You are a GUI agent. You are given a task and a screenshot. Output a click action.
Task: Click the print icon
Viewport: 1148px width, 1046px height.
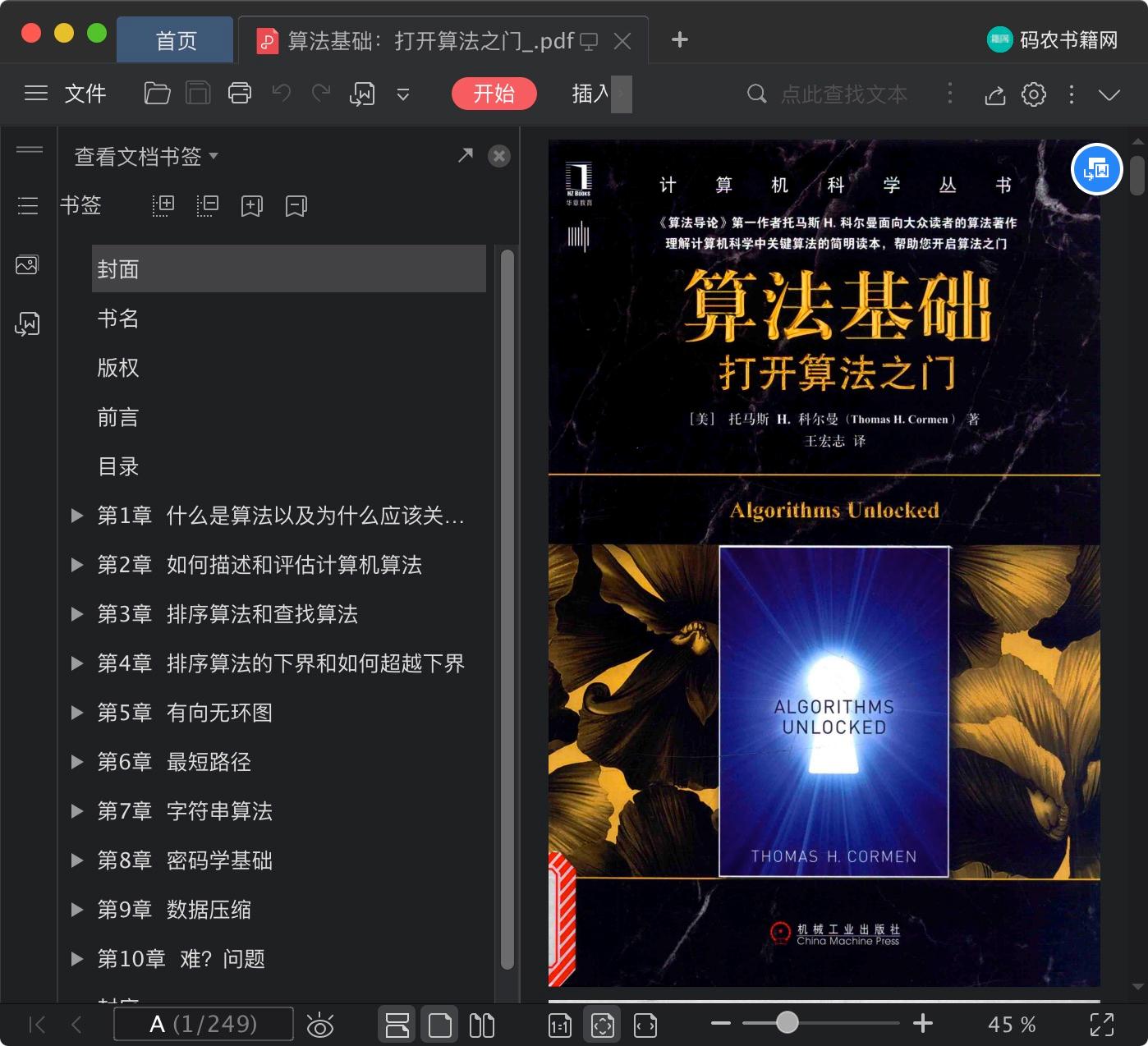click(240, 94)
